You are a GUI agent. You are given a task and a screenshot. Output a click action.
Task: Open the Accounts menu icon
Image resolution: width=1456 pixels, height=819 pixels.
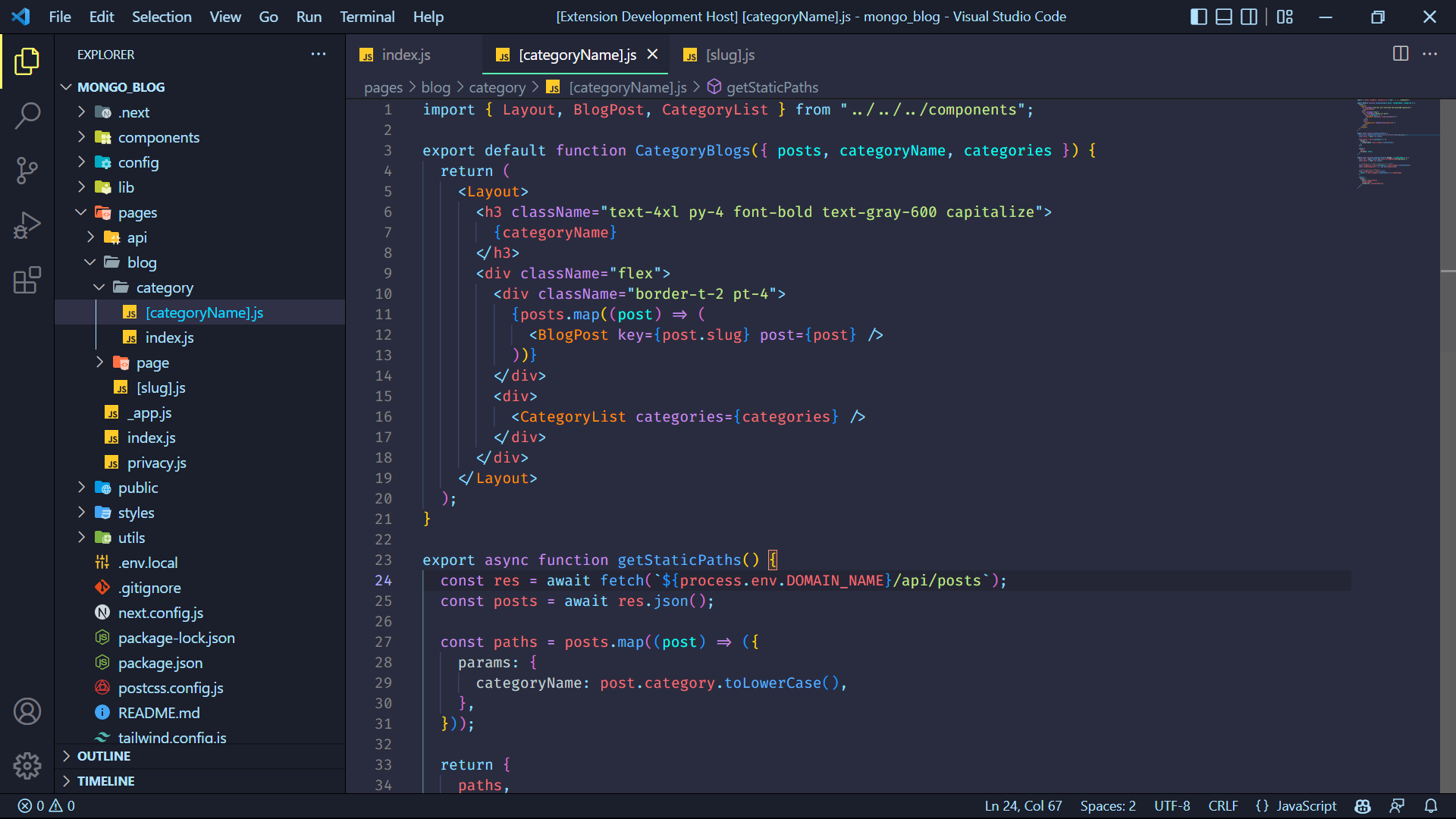coord(27,711)
